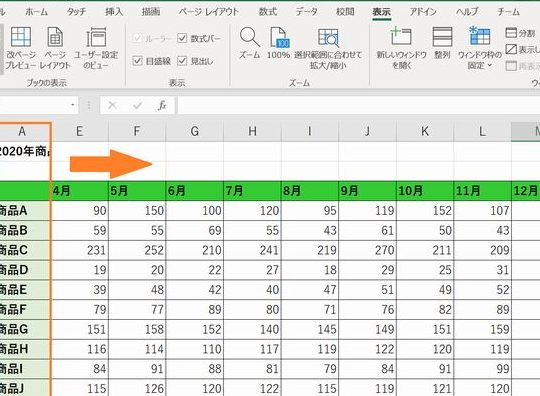This screenshot has height=396, width=540.
Task: Switch to Page Layout view (ページレイアウト)
Action: click(x=55, y=48)
